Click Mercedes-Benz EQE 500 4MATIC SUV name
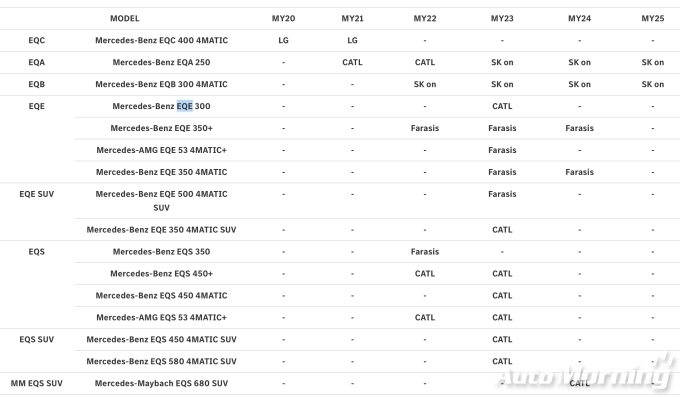 [x=161, y=201]
